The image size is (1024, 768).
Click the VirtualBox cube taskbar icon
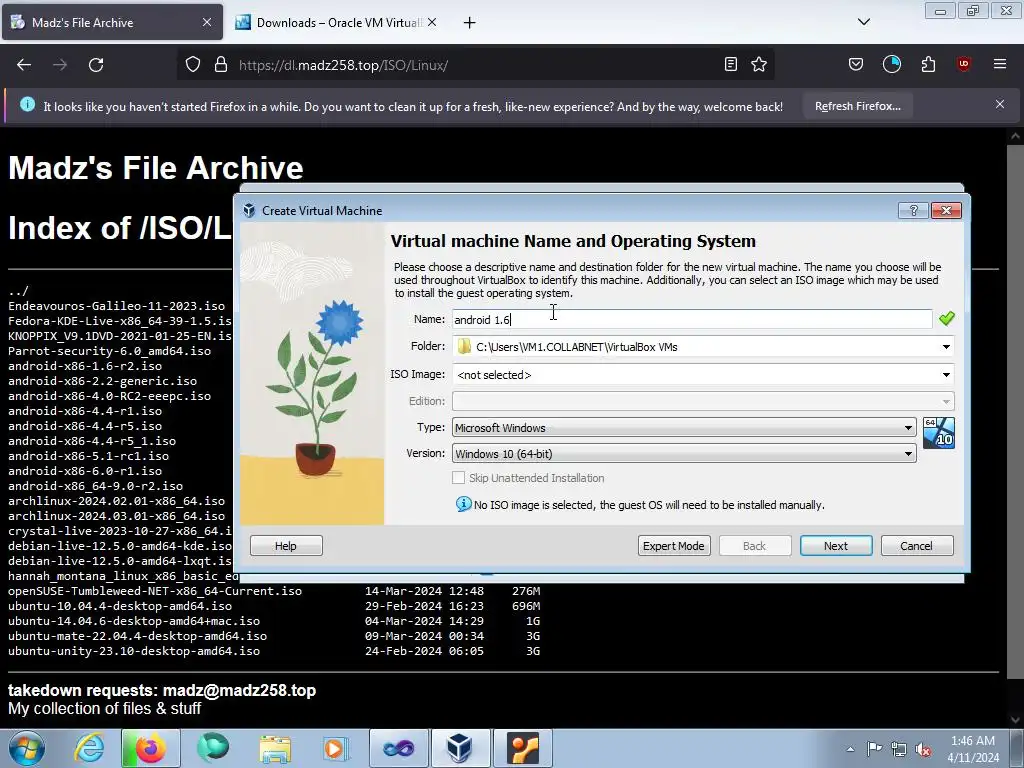(460, 748)
